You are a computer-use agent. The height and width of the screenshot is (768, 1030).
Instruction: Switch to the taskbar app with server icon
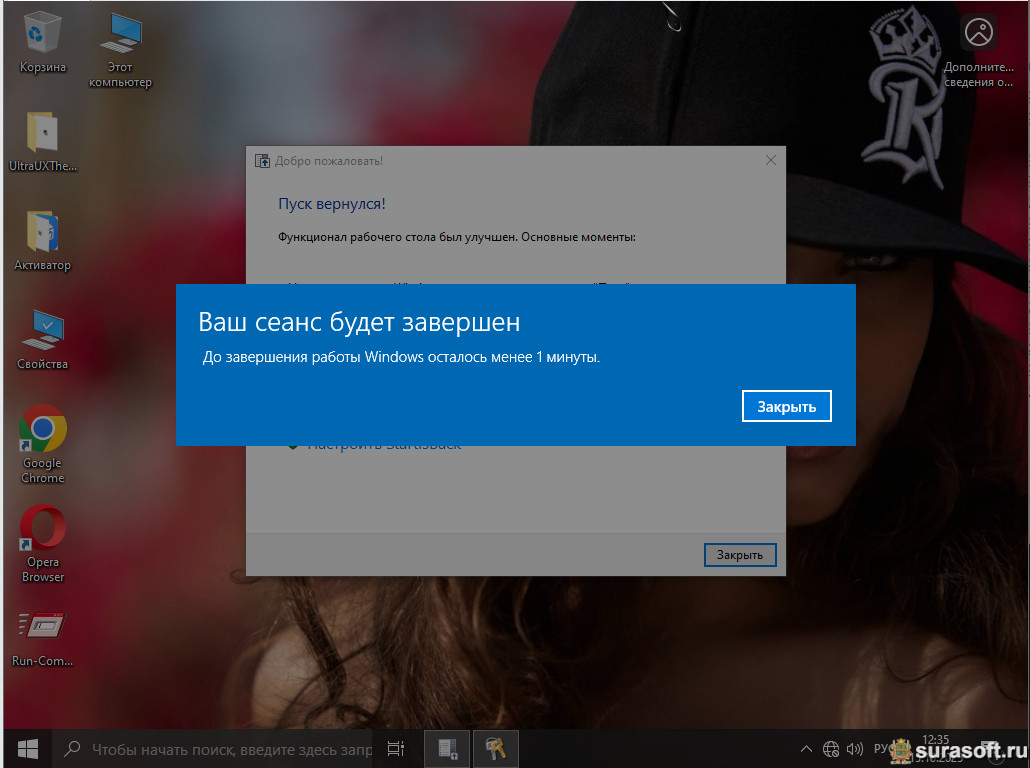447,748
